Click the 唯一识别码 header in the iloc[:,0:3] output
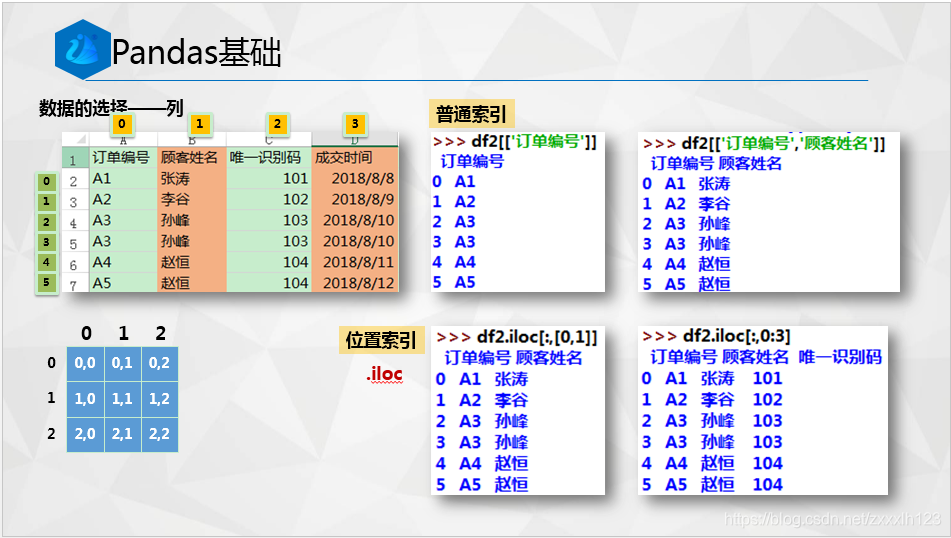 coord(840,357)
